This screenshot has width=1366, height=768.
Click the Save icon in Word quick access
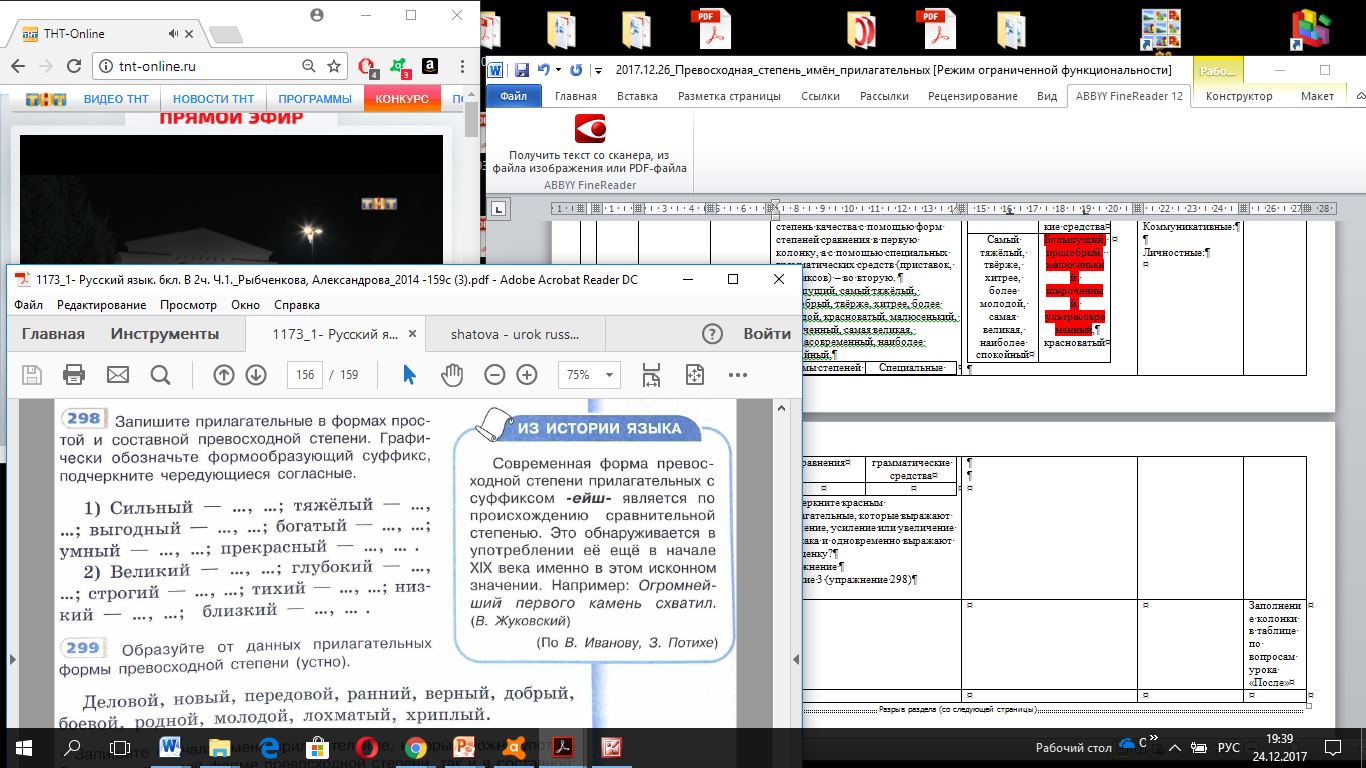[x=521, y=70]
